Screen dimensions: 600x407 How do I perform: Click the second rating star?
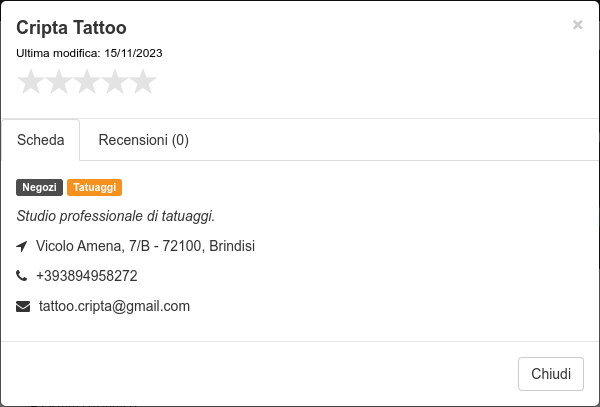(x=59, y=81)
